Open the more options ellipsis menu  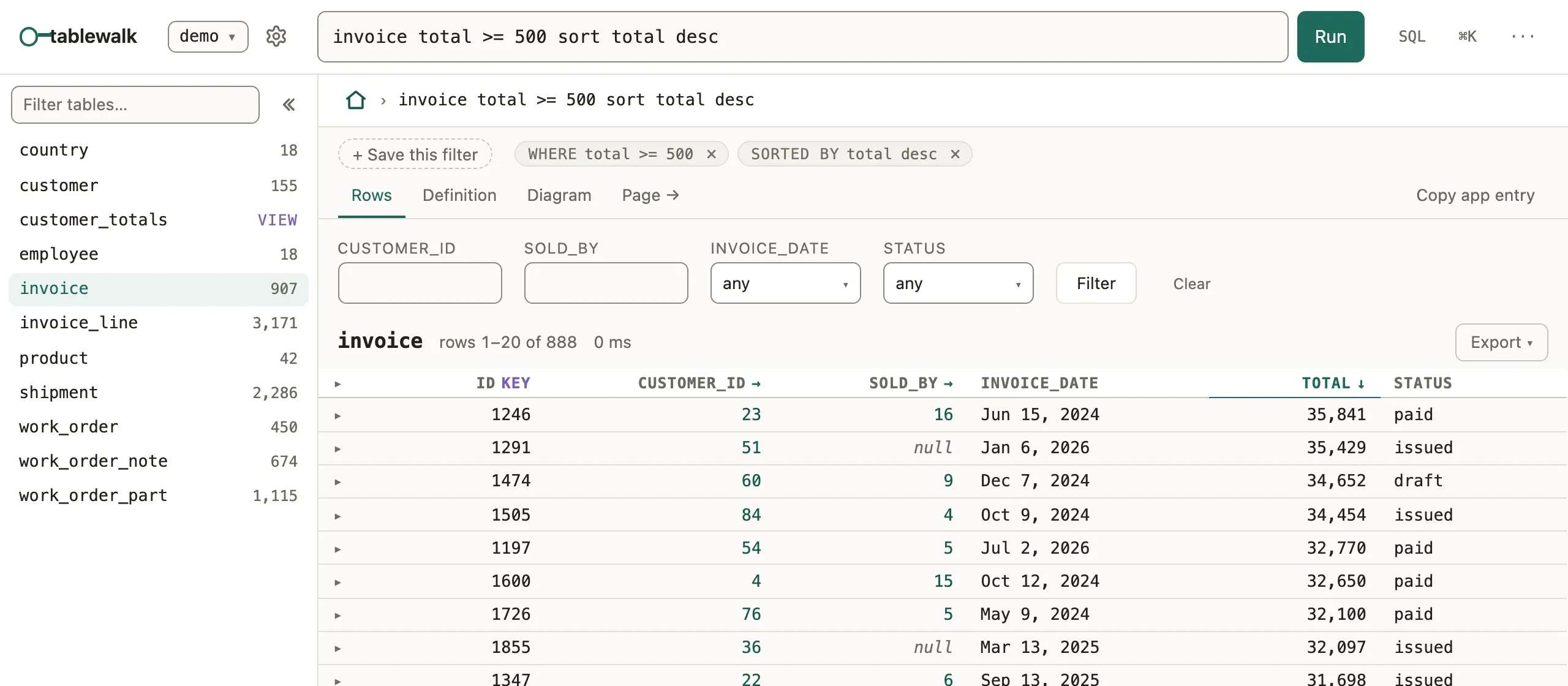pyautogui.click(x=1523, y=37)
